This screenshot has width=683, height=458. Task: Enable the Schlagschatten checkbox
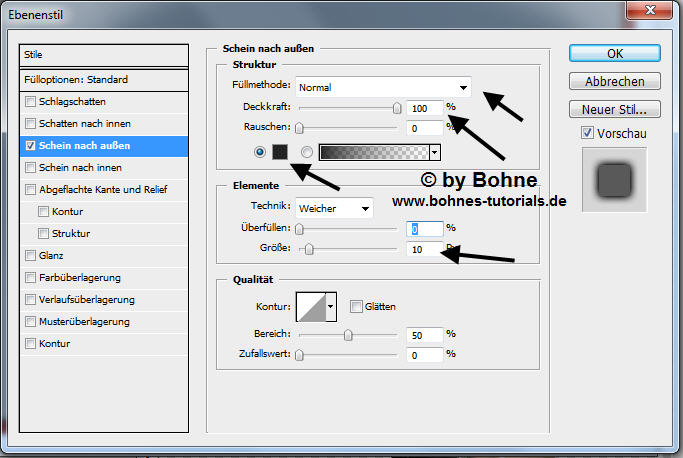click(31, 102)
